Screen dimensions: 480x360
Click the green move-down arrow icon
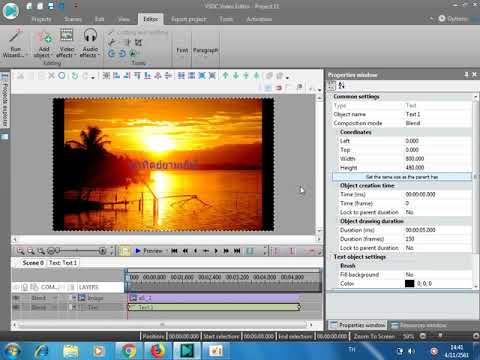(236, 76)
